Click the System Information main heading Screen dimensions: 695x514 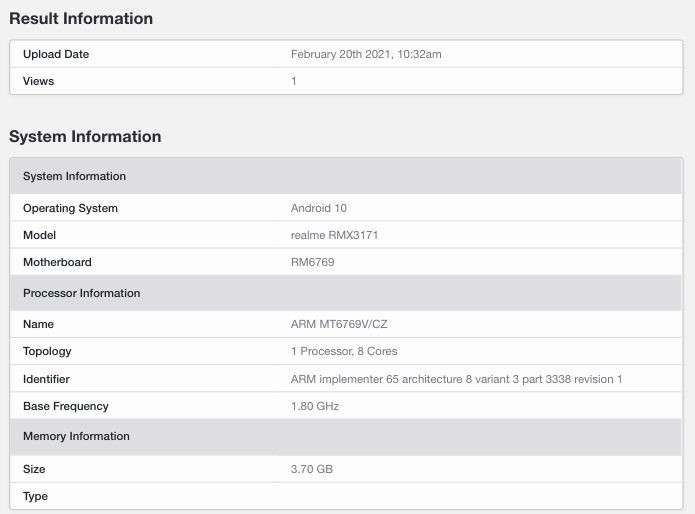85,136
